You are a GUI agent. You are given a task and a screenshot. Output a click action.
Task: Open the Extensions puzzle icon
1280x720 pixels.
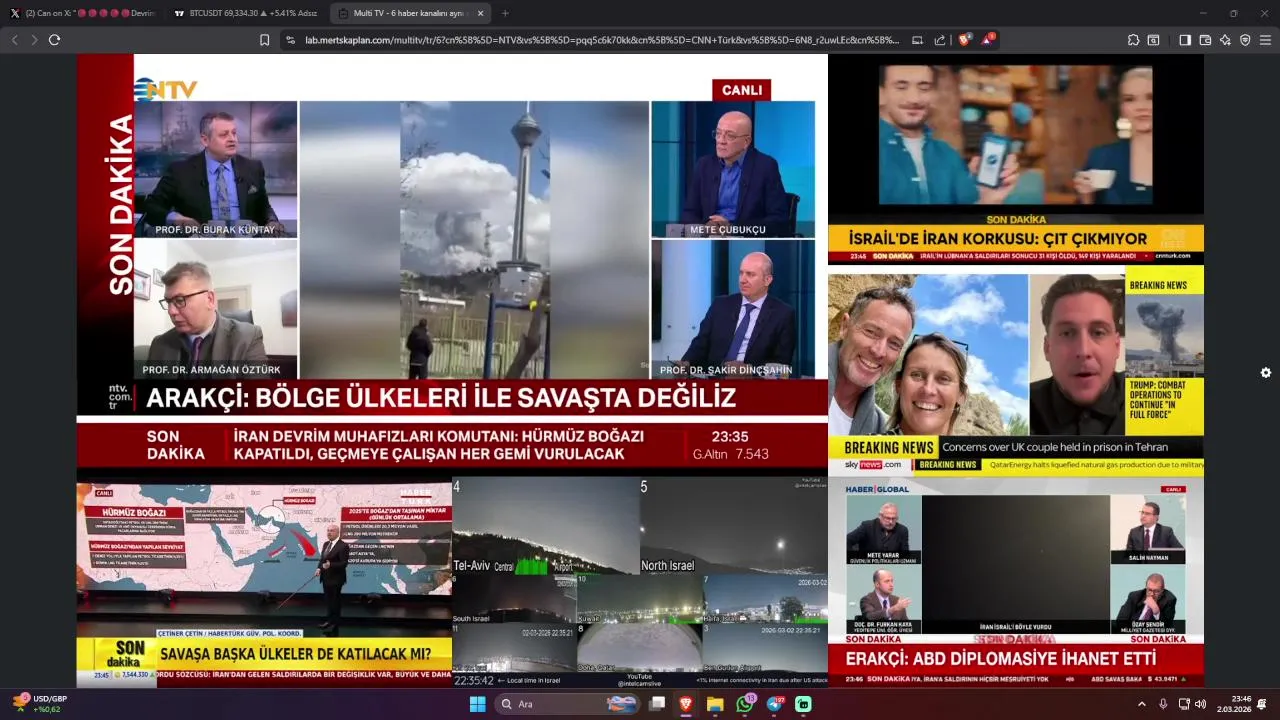click(x=1133, y=40)
